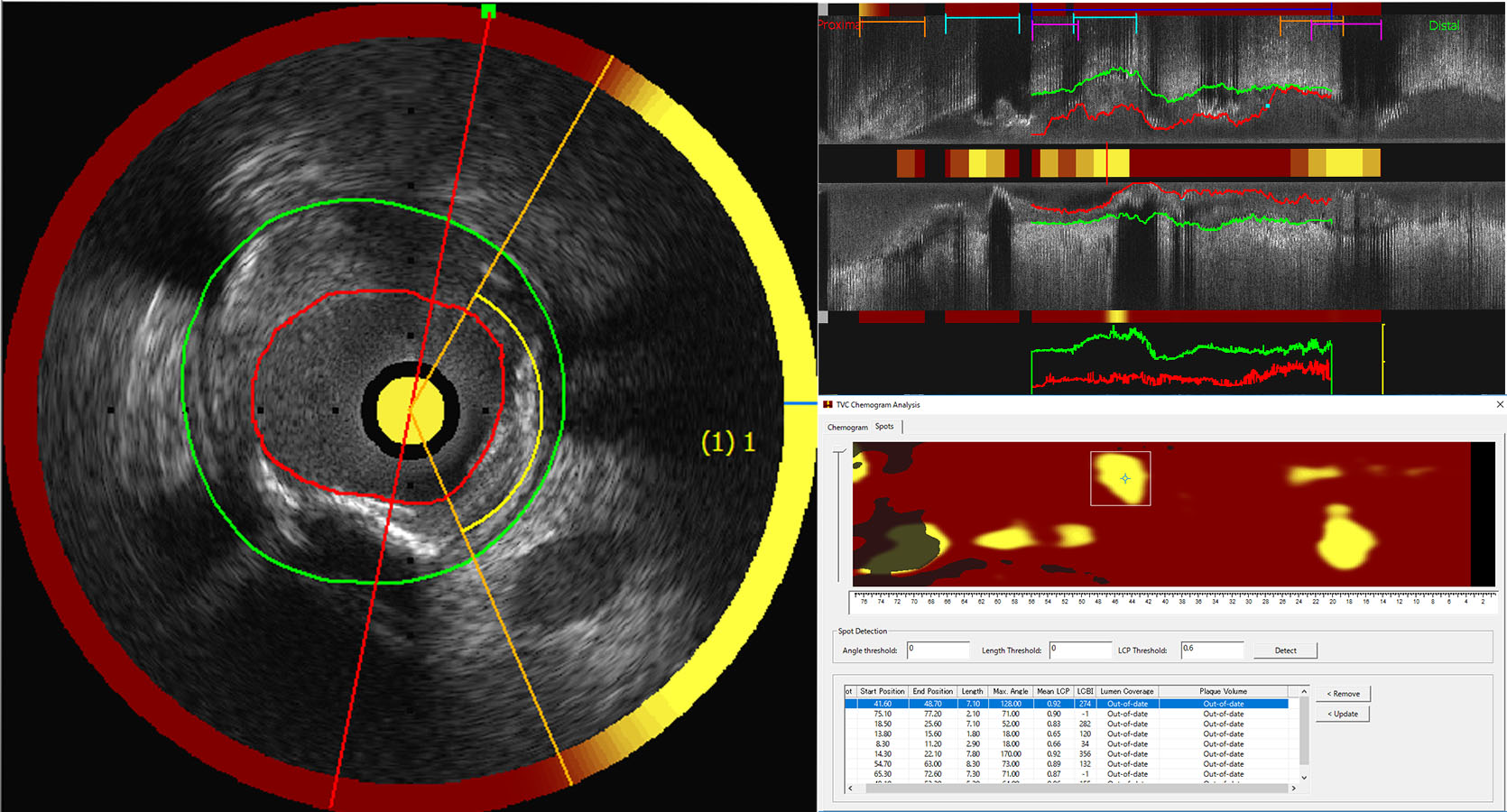1507x812 pixels.
Task: Click the (1) 1 annotation label
Action: tap(728, 442)
